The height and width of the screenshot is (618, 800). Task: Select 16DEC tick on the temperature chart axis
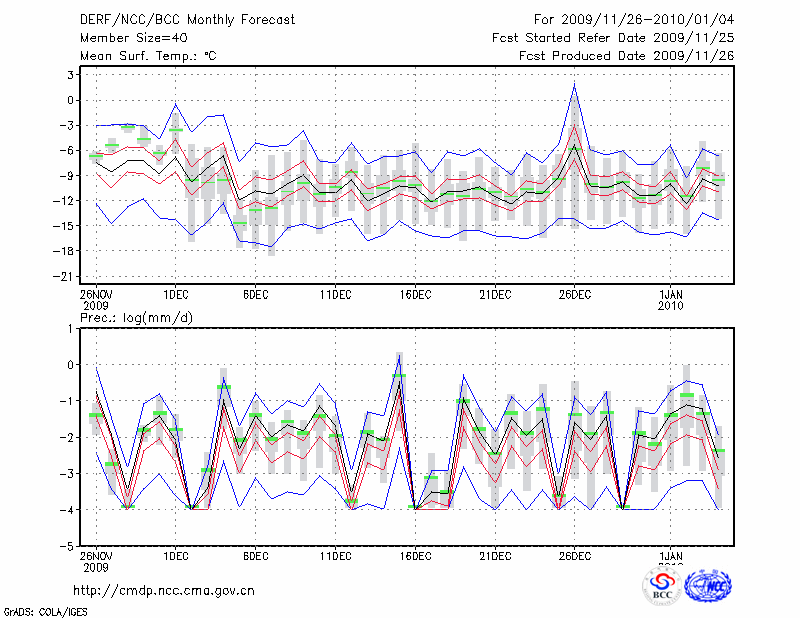415,293
